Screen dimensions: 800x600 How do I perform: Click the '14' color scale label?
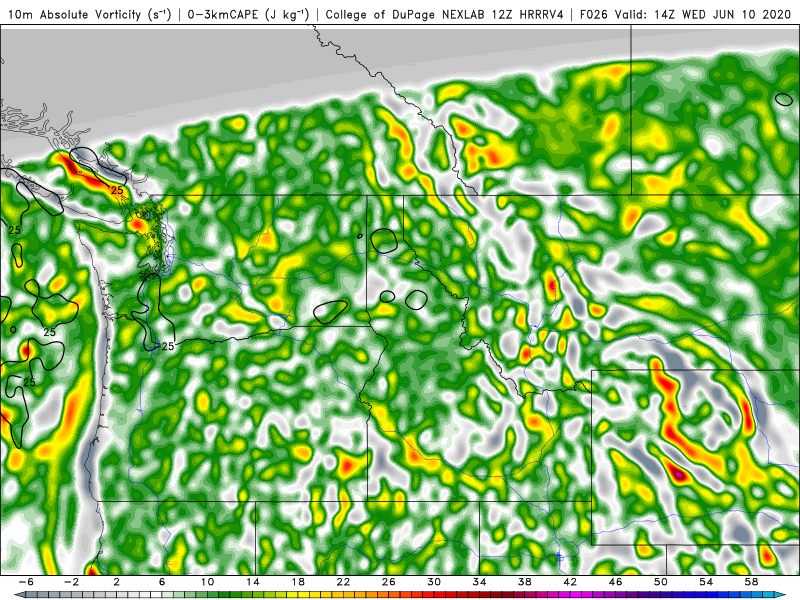(x=253, y=582)
